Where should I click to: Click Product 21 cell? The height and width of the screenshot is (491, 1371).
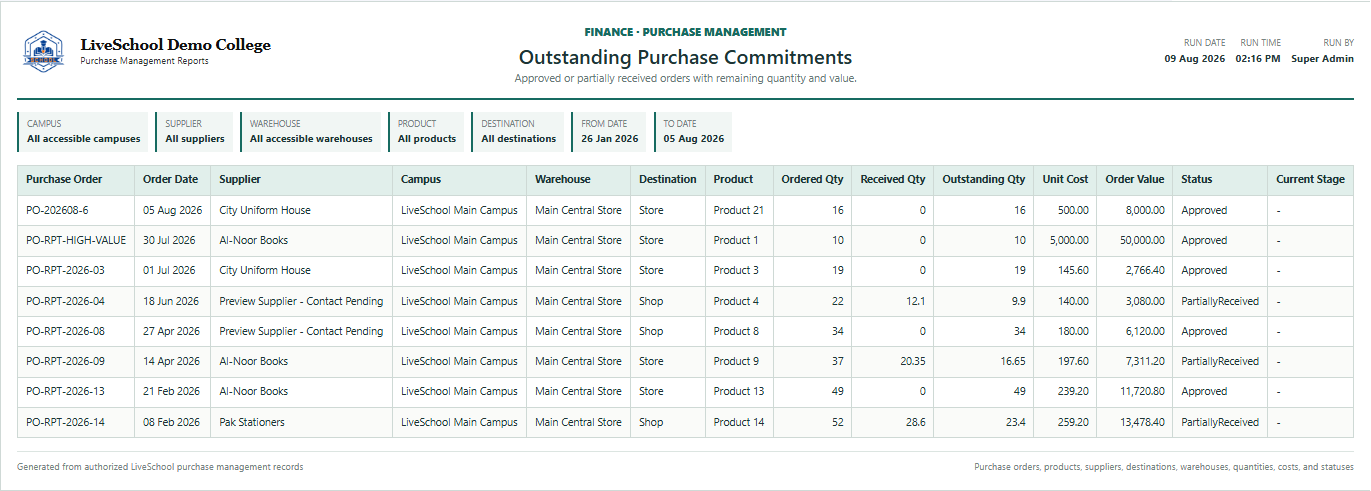pos(739,211)
